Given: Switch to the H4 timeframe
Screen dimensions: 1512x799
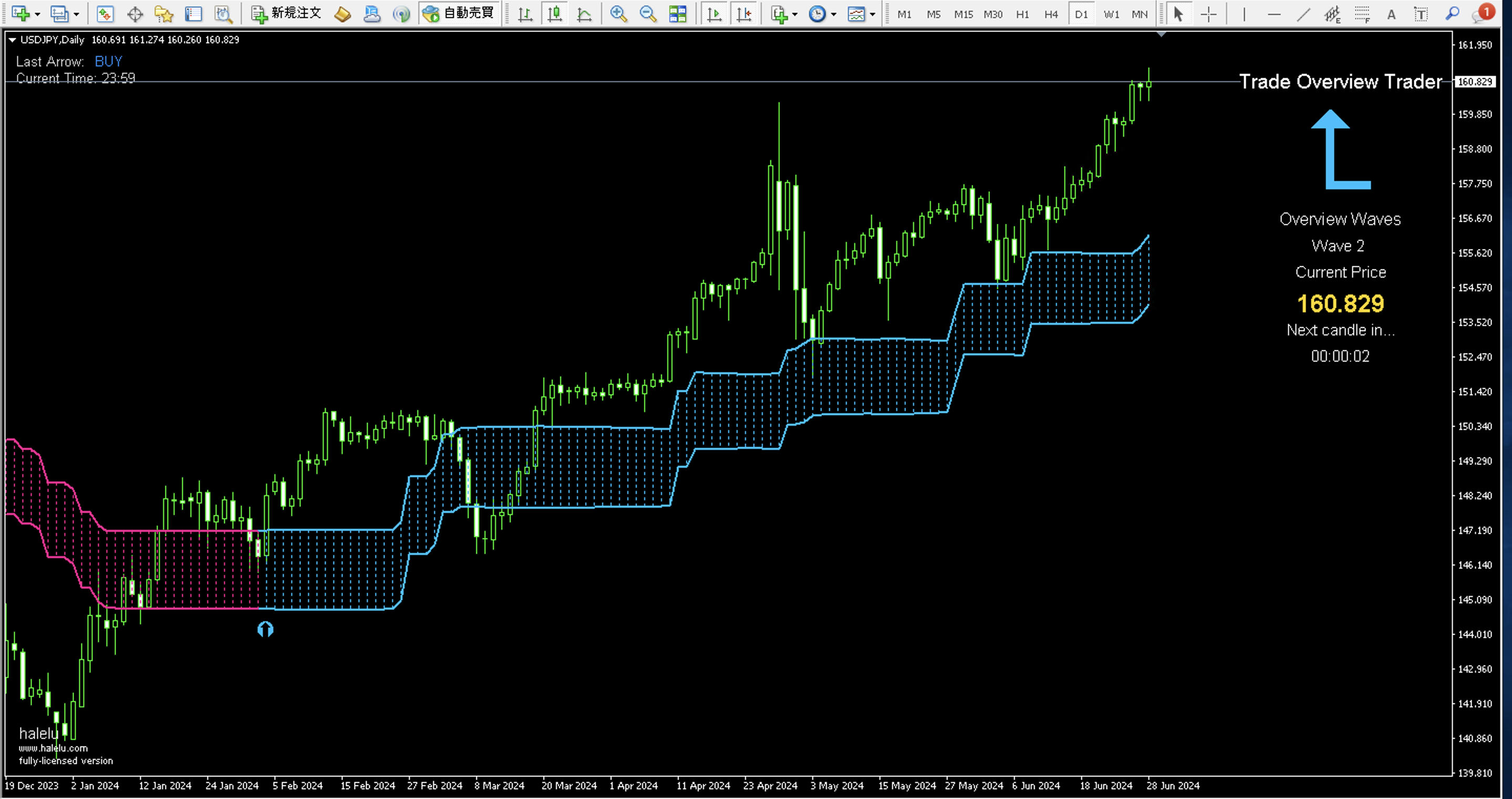Looking at the screenshot, I should (1051, 14).
